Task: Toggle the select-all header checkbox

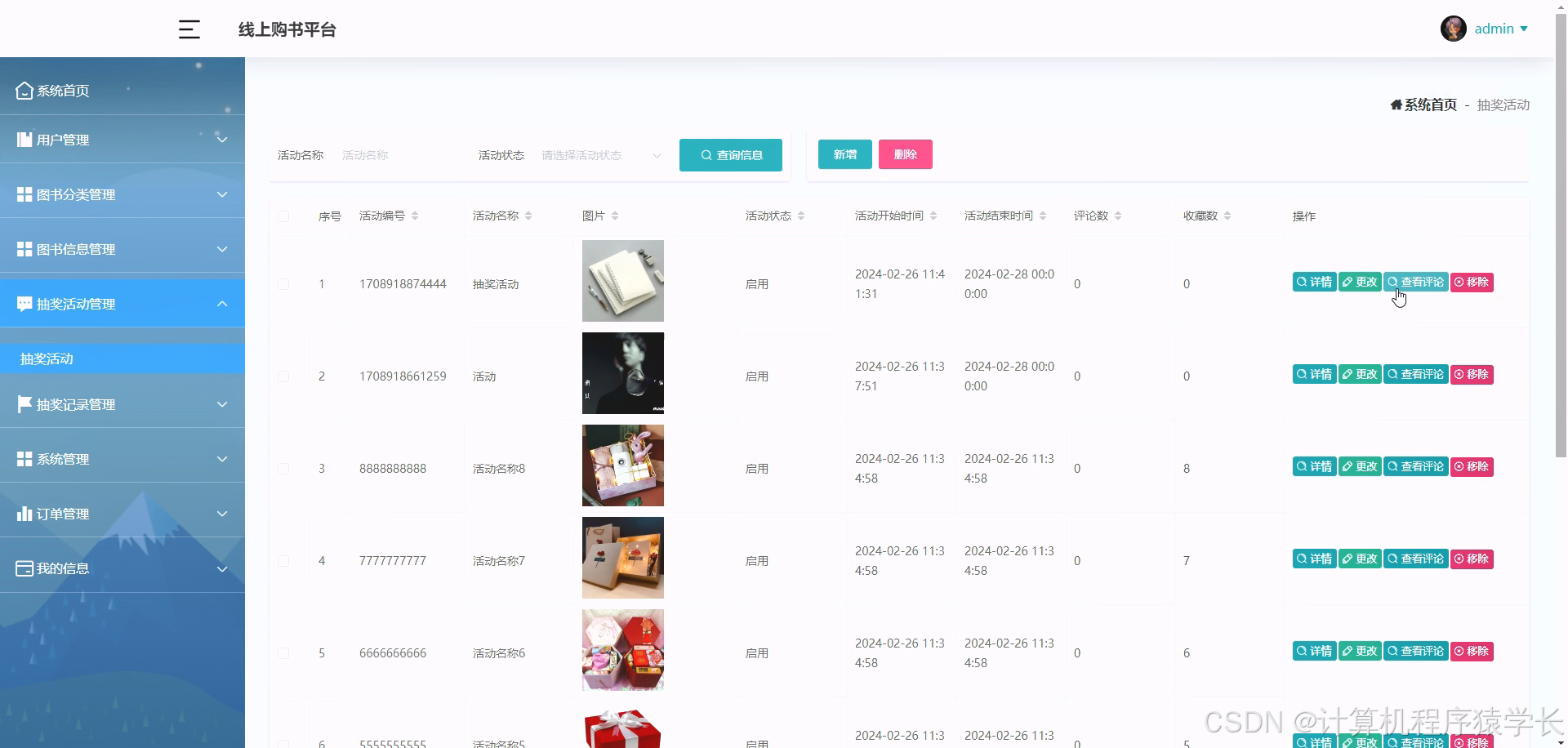Action: pos(283,216)
